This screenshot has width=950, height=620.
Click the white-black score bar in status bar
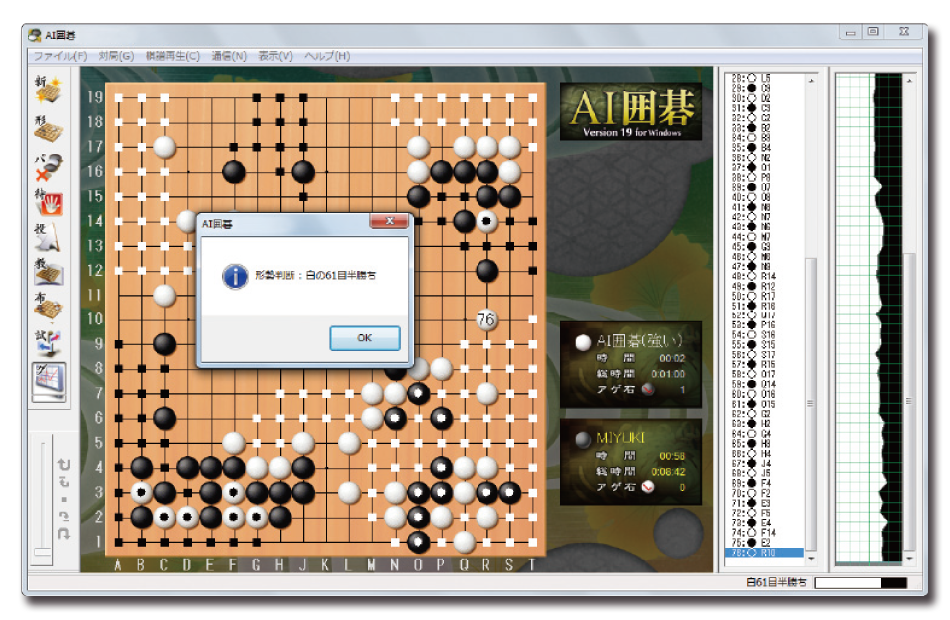click(x=861, y=582)
